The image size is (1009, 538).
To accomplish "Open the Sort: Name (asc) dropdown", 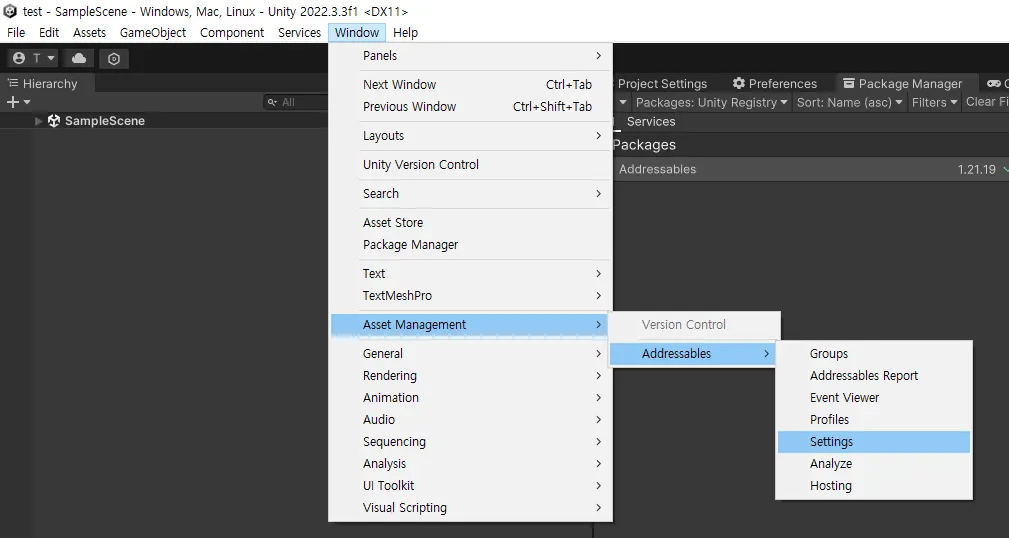I will point(849,102).
